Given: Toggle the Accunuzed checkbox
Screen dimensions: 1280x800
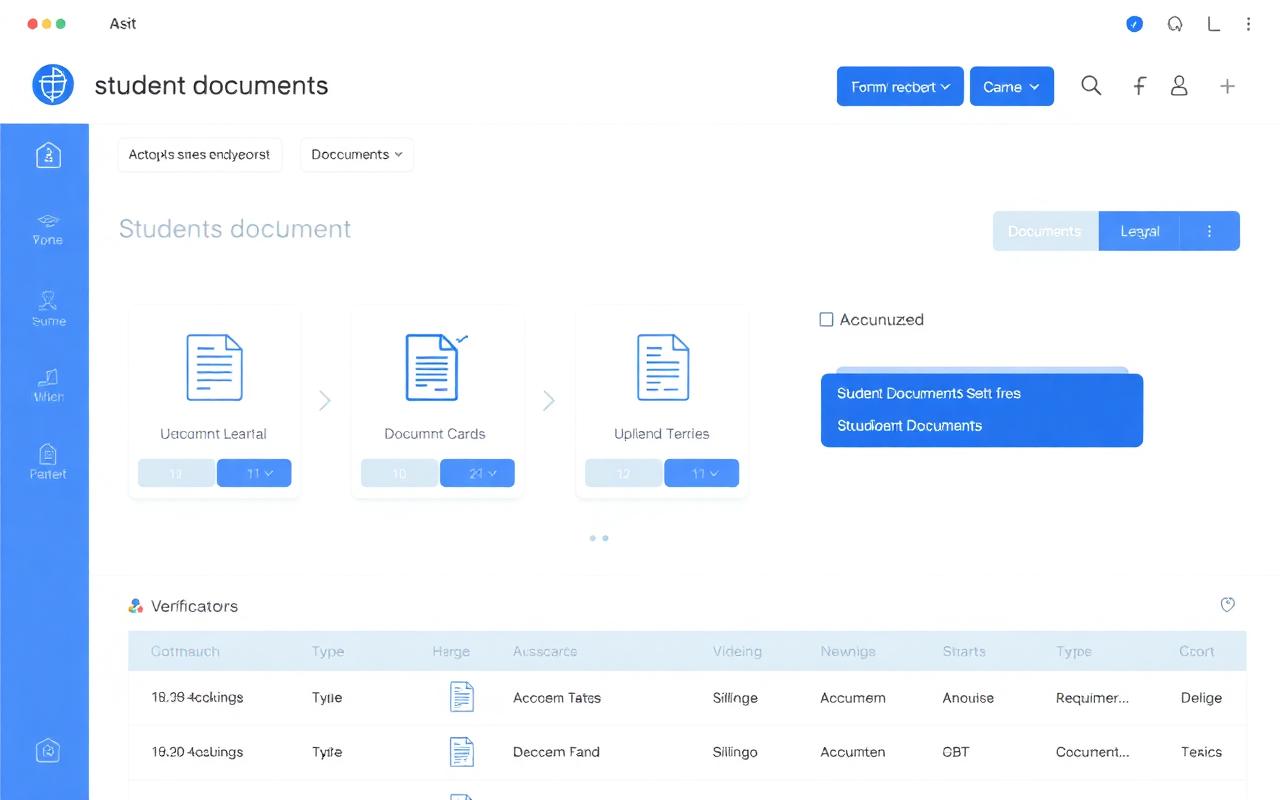Looking at the screenshot, I should (826, 320).
